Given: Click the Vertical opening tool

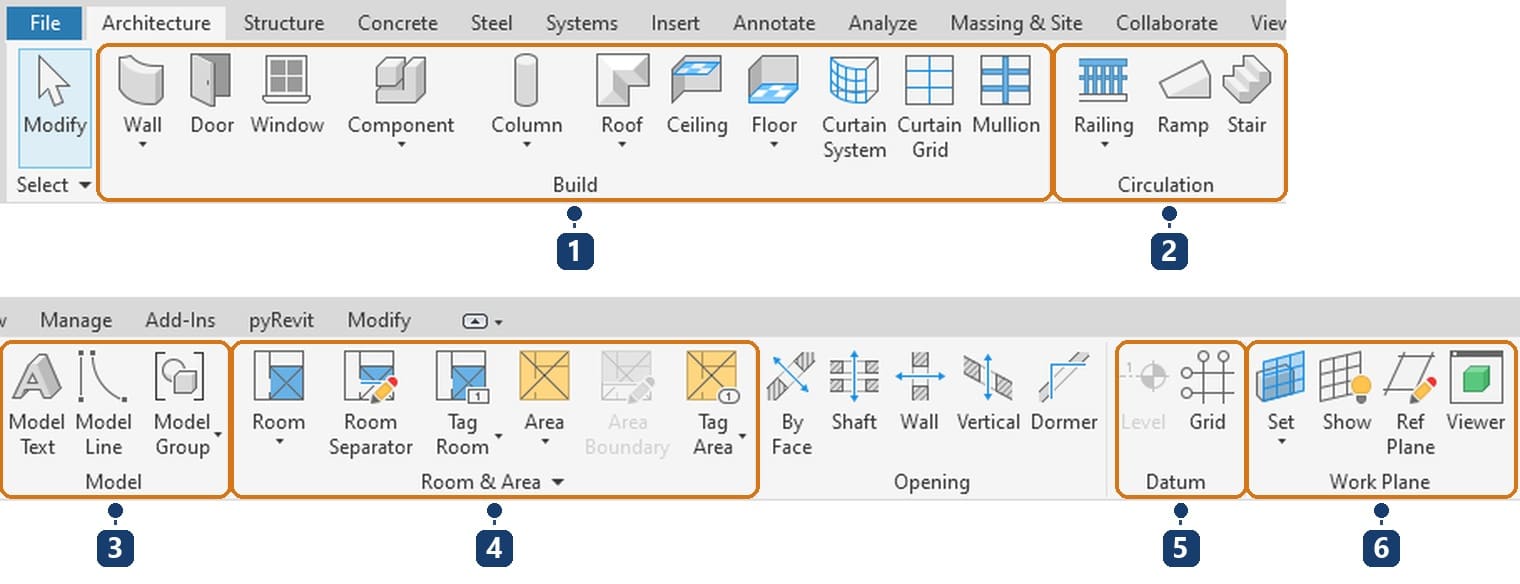Looking at the screenshot, I should pos(988,392).
